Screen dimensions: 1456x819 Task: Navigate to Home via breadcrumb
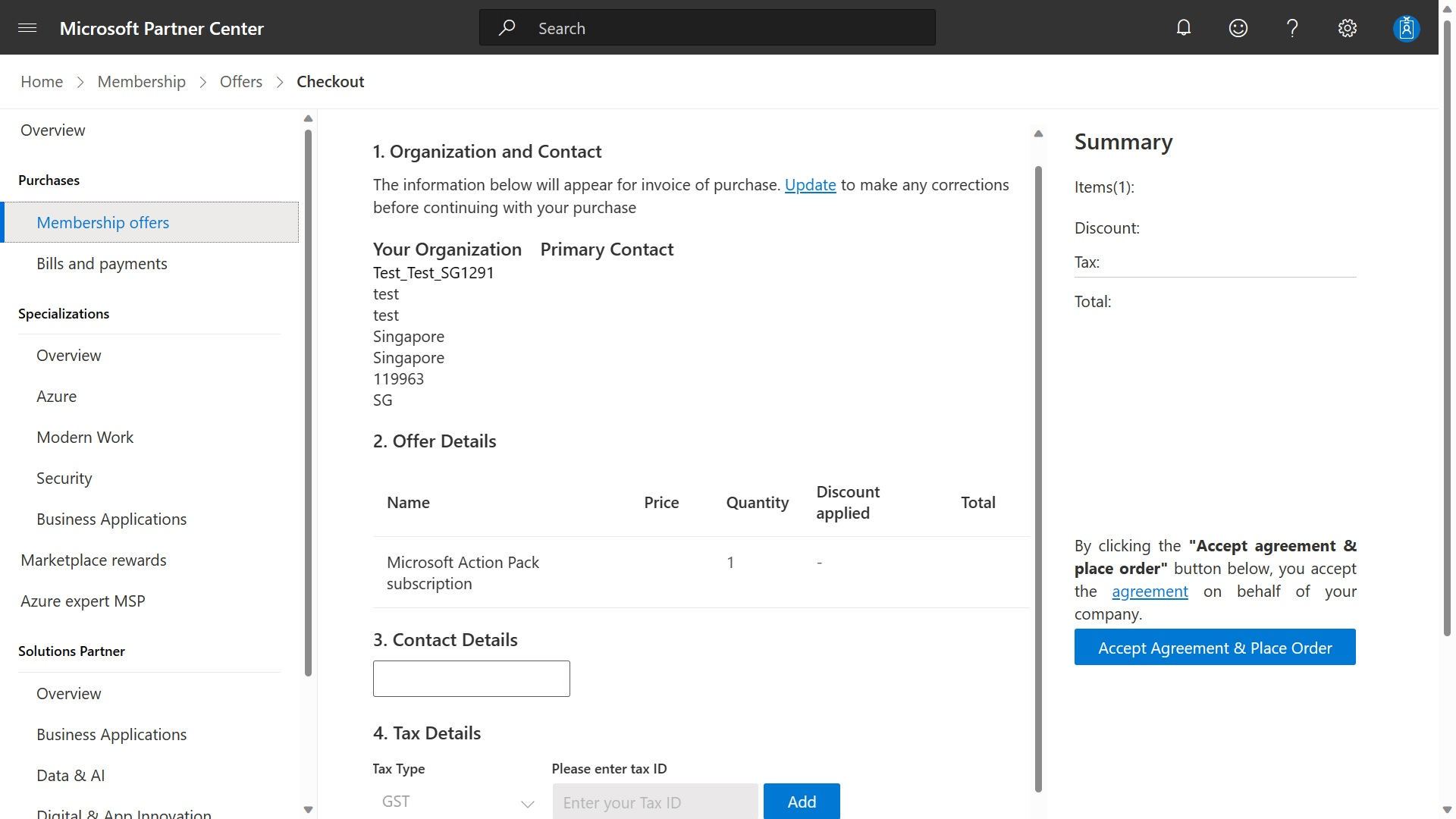[x=42, y=81]
